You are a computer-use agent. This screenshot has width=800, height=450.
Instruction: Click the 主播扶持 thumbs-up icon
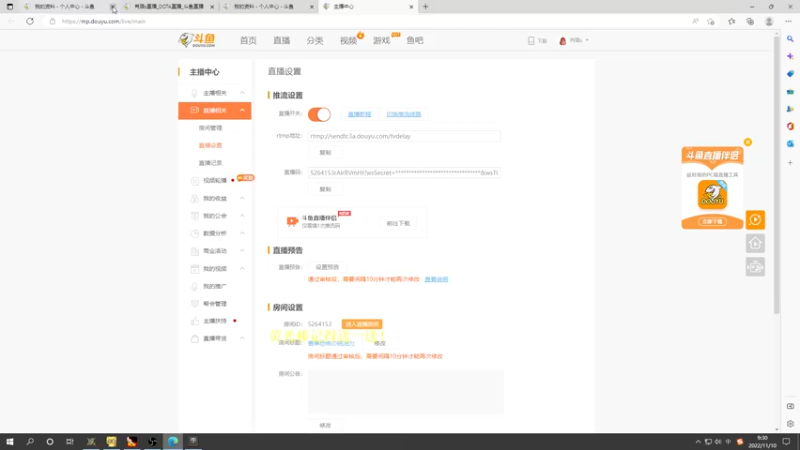(x=194, y=321)
